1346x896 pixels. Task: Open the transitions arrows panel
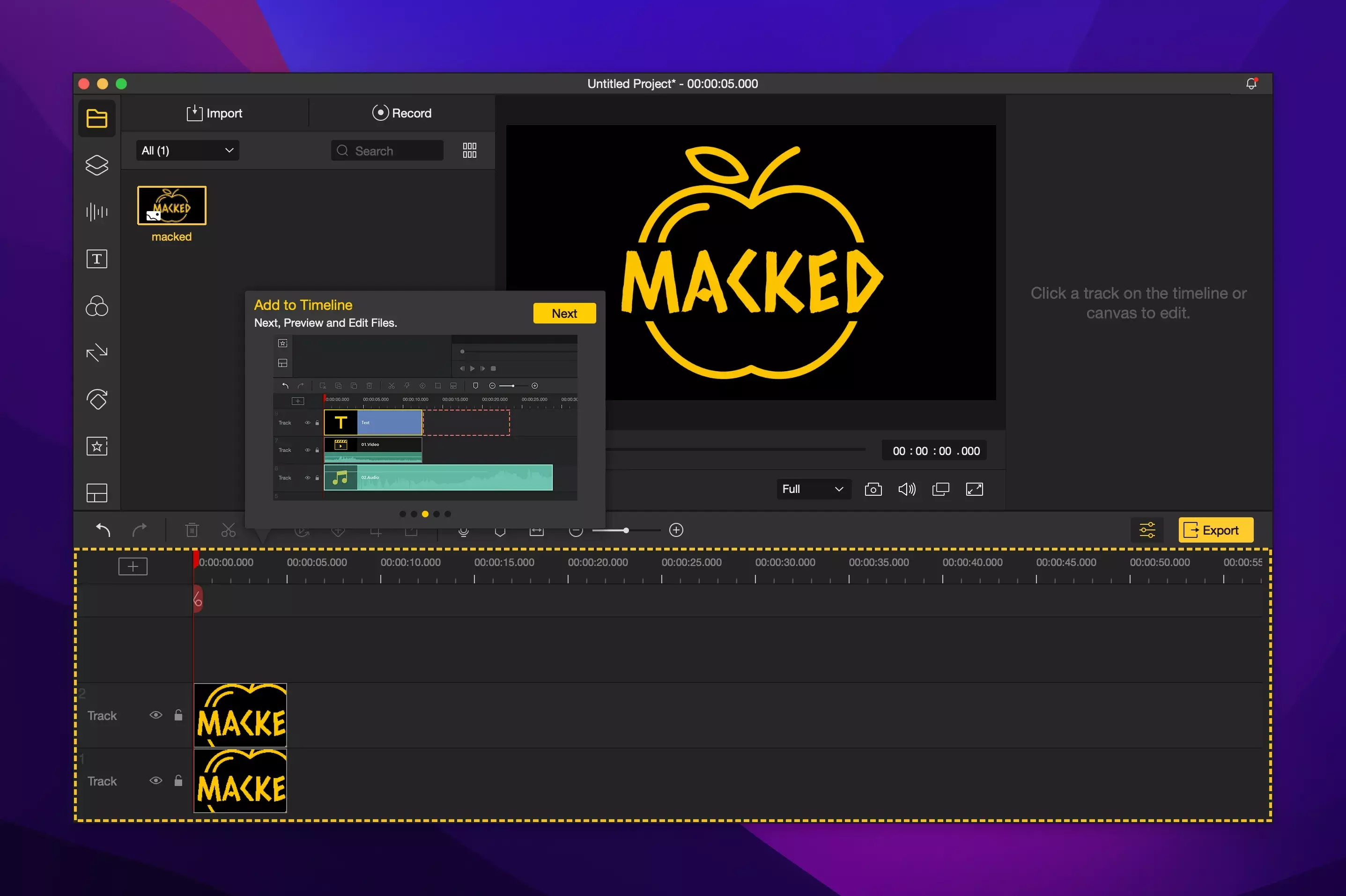(x=96, y=353)
